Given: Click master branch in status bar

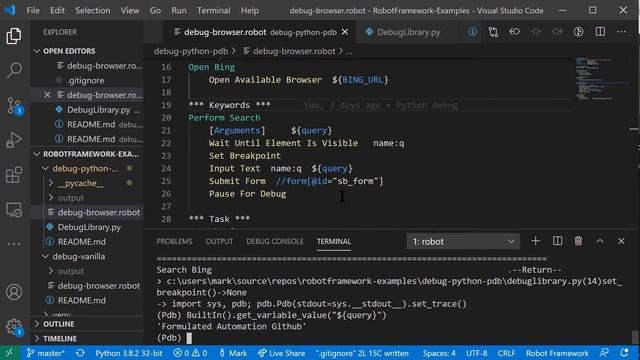Looking at the screenshot, I should 45,353.
